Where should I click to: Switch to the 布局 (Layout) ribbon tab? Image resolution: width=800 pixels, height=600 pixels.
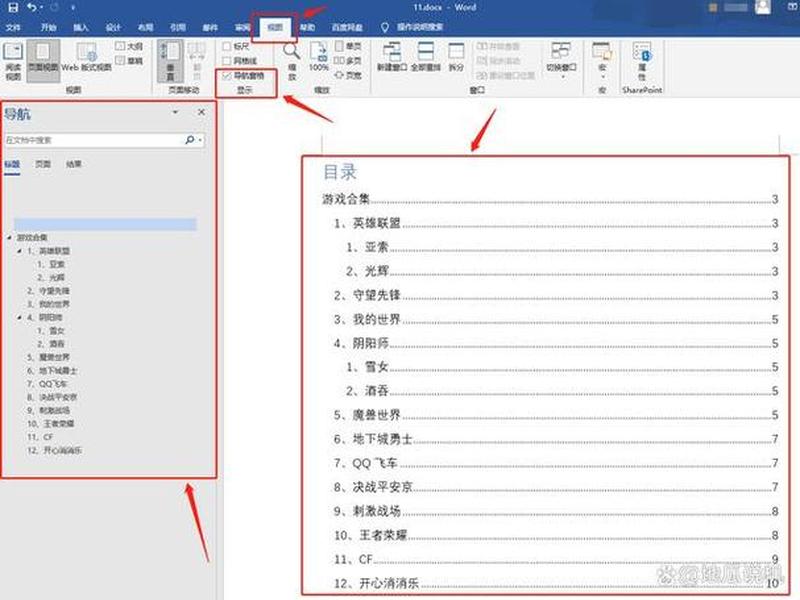[145, 27]
